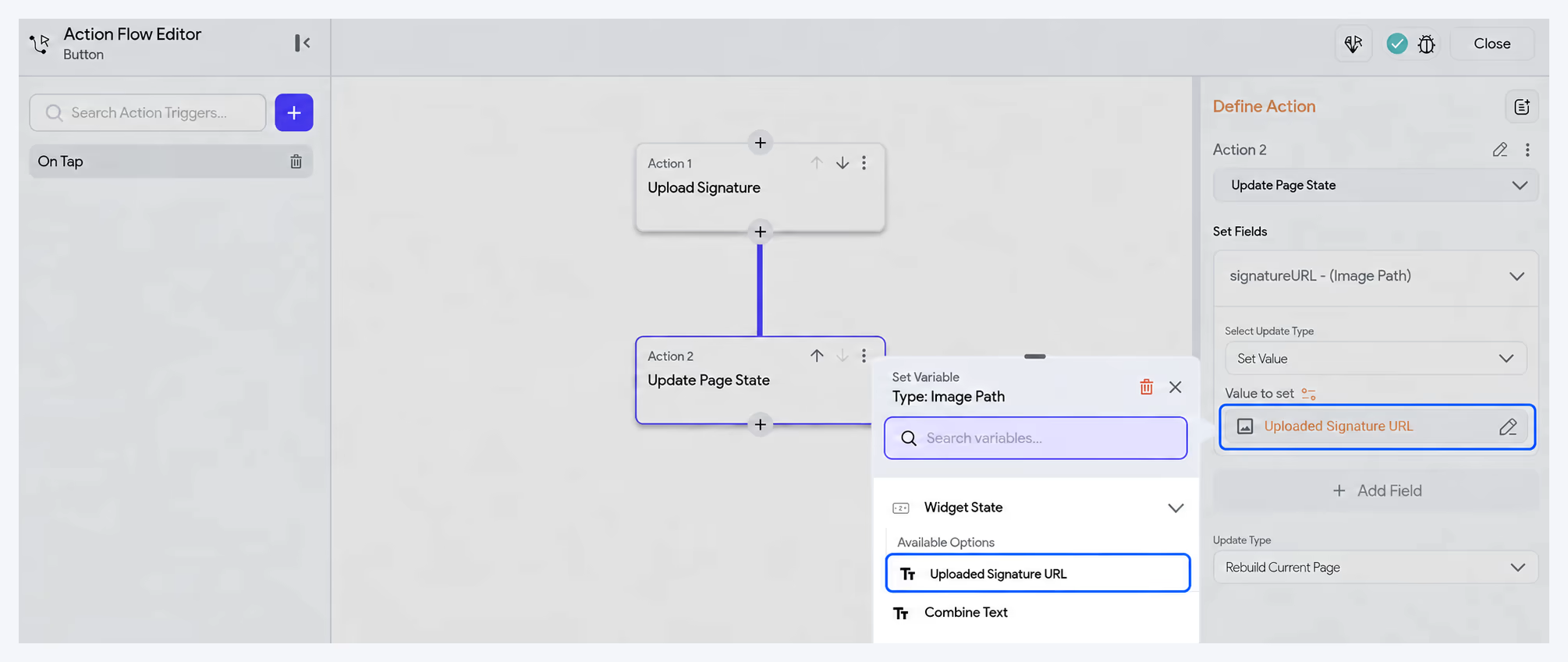Open Action 2 more options menu
Viewport: 1568px width, 662px height.
(864, 356)
